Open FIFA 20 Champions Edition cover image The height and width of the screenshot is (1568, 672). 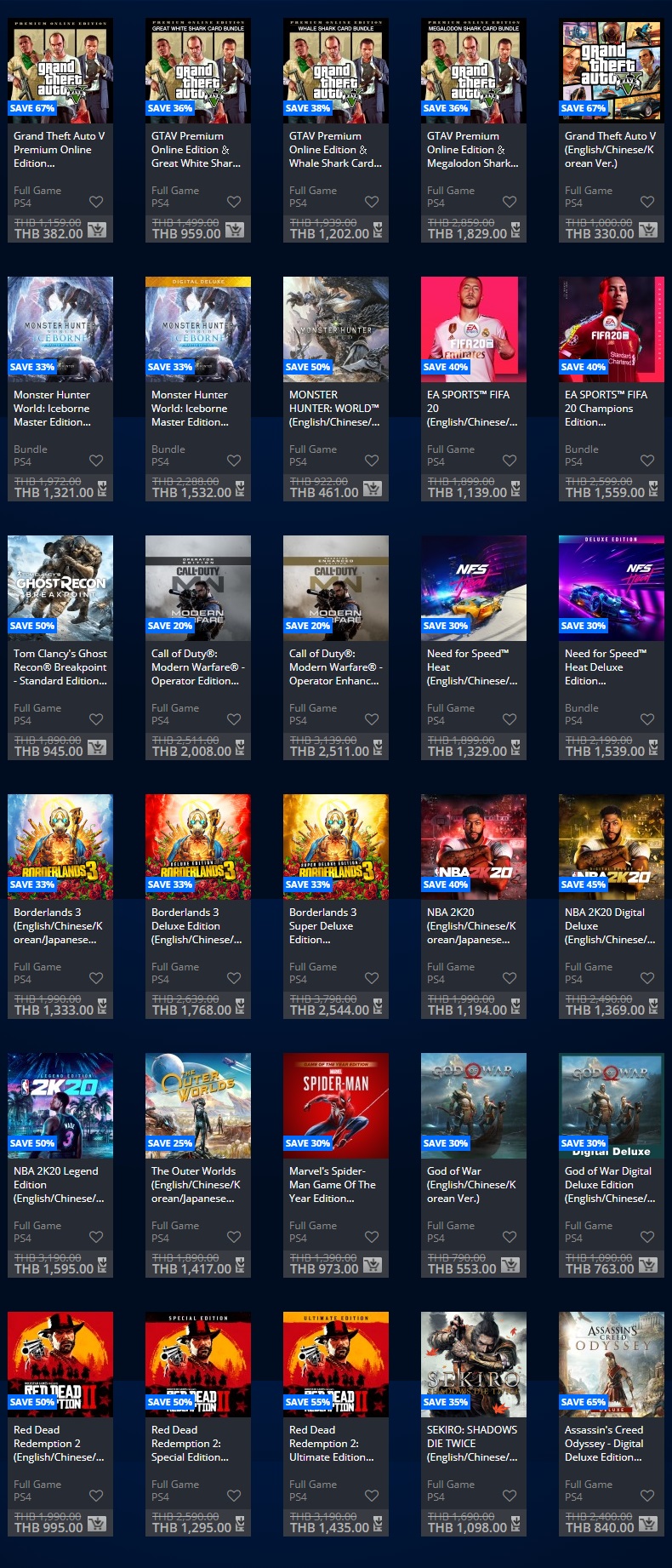[x=612, y=329]
